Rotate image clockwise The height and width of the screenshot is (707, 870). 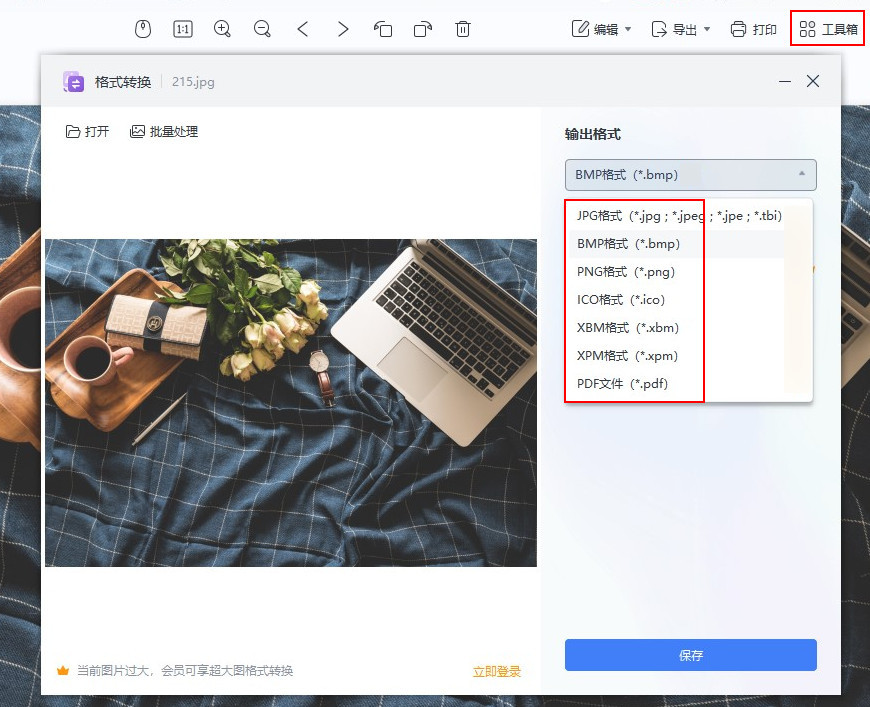pyautogui.click(x=423, y=29)
